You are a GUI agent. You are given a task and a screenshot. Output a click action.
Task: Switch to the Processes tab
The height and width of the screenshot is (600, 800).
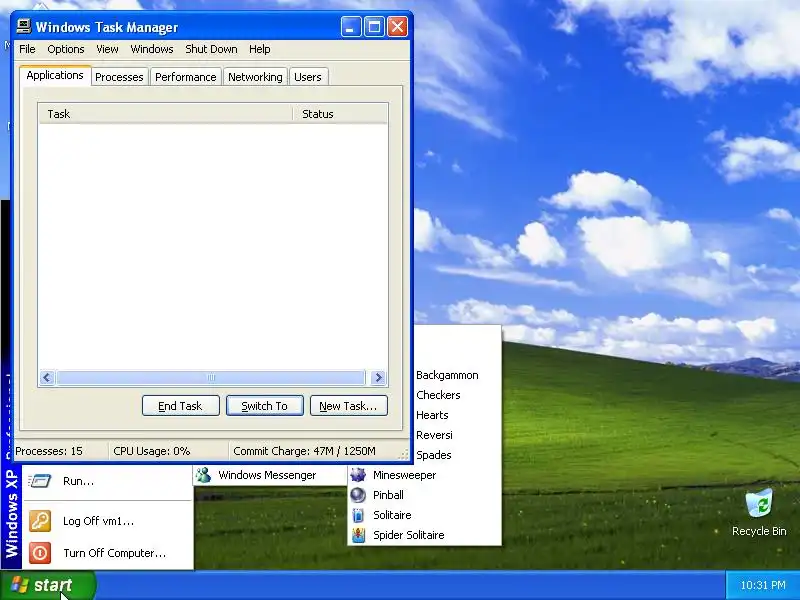point(119,77)
